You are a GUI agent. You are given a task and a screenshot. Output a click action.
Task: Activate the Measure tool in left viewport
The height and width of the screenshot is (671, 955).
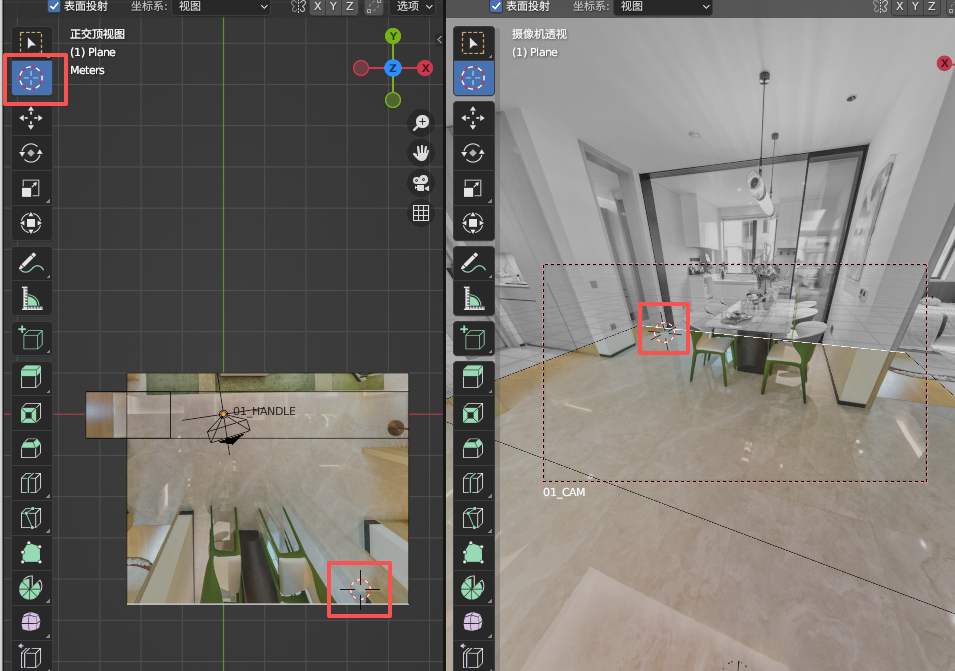[31, 298]
